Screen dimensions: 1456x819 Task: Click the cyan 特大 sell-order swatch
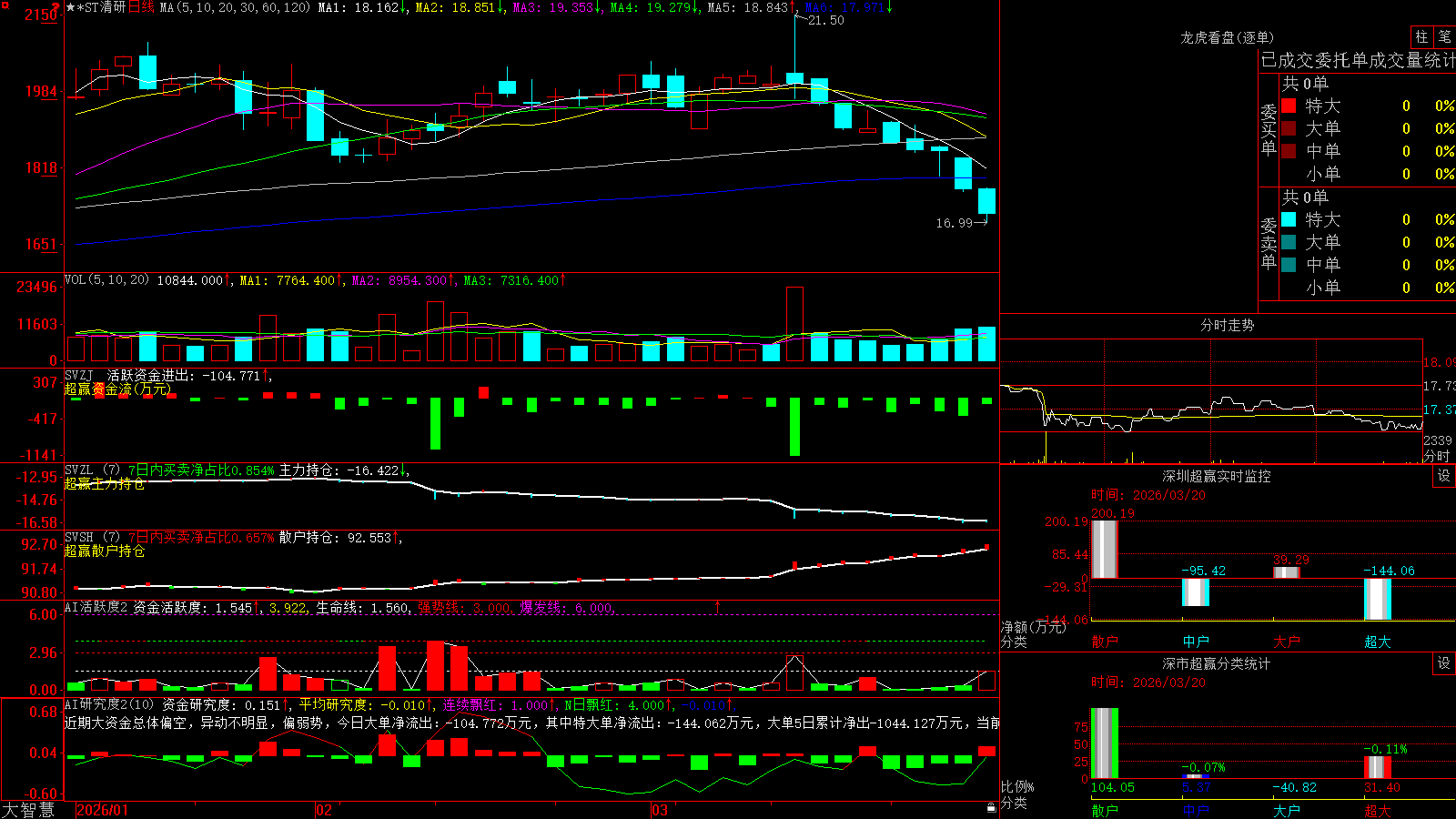[x=1289, y=219]
